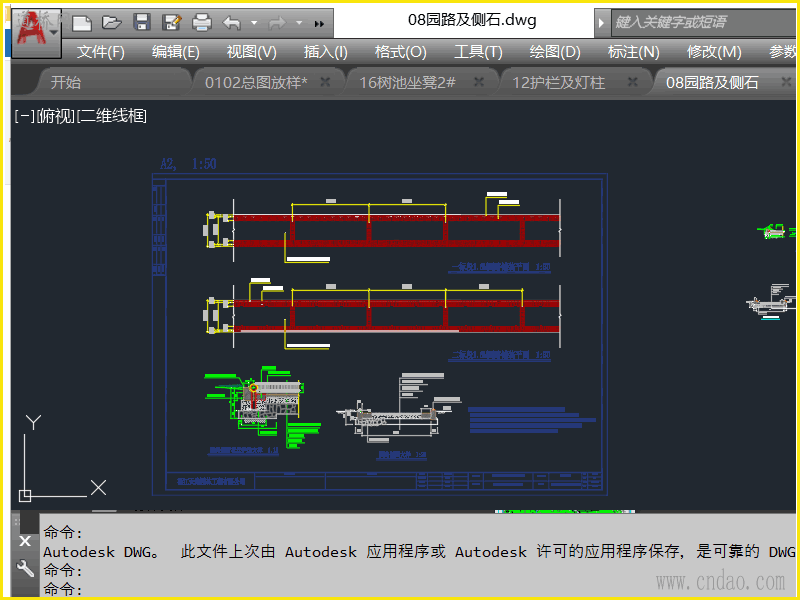Click the keyword search input field
Image resolution: width=800 pixels, height=600 pixels.
pyautogui.click(x=703, y=22)
